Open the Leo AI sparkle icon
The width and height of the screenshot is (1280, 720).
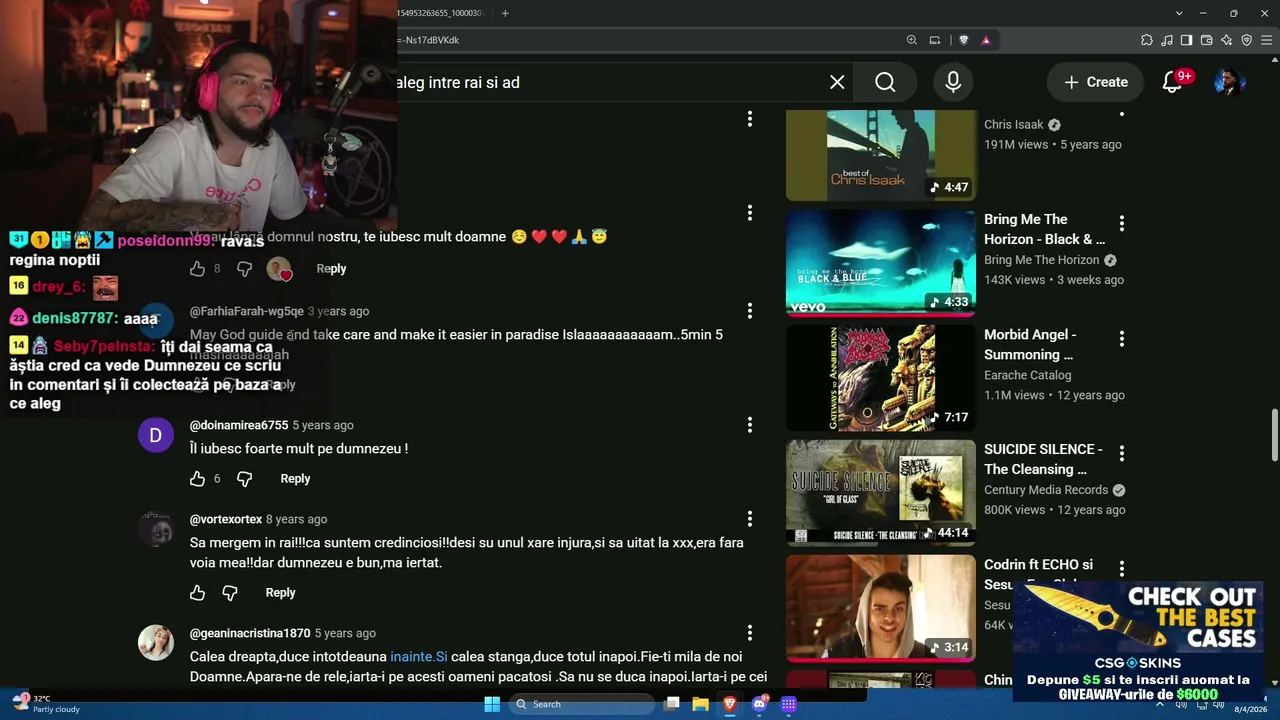pos(1227,40)
